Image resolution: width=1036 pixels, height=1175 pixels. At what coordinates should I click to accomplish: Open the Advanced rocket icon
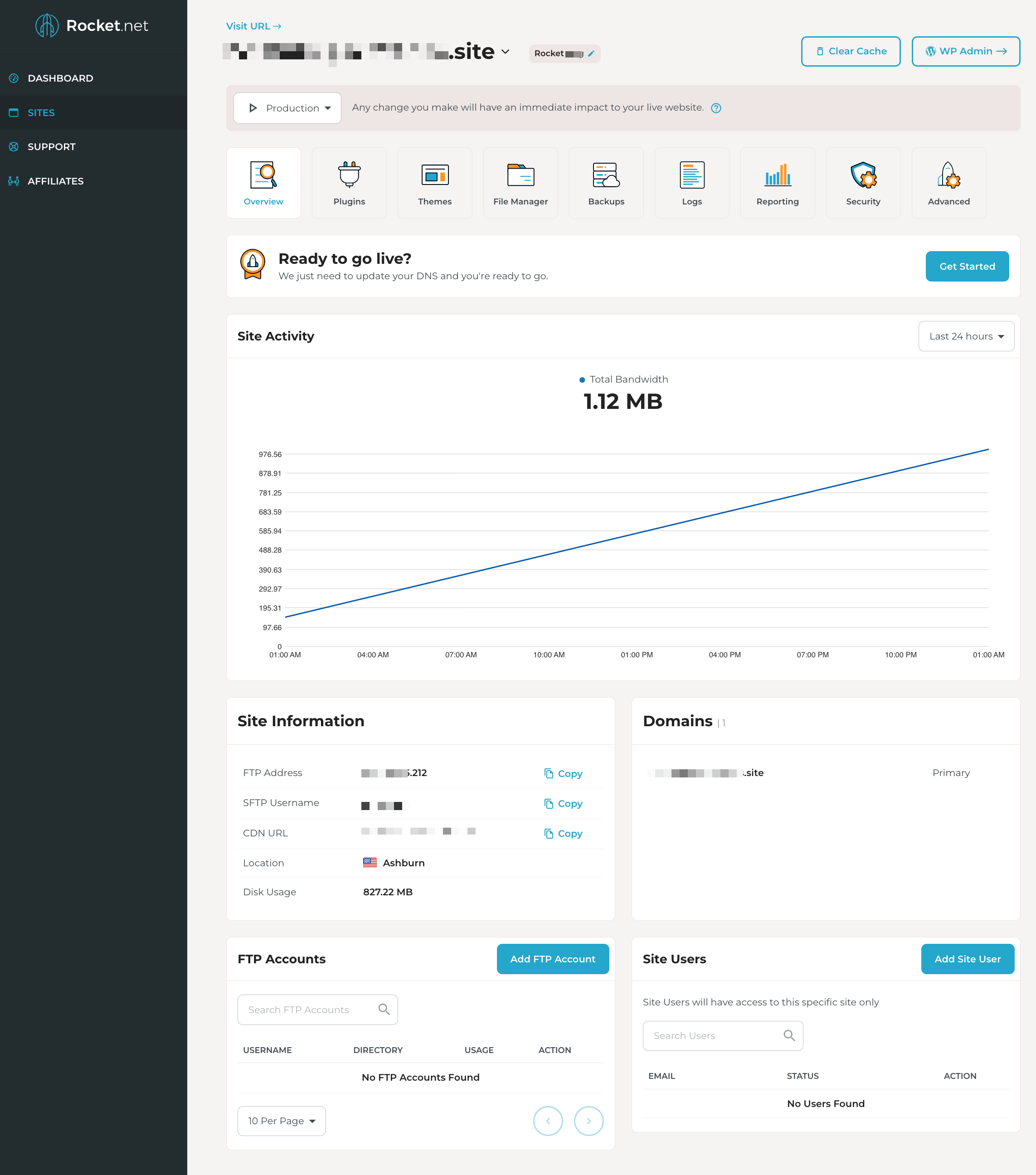click(948, 175)
